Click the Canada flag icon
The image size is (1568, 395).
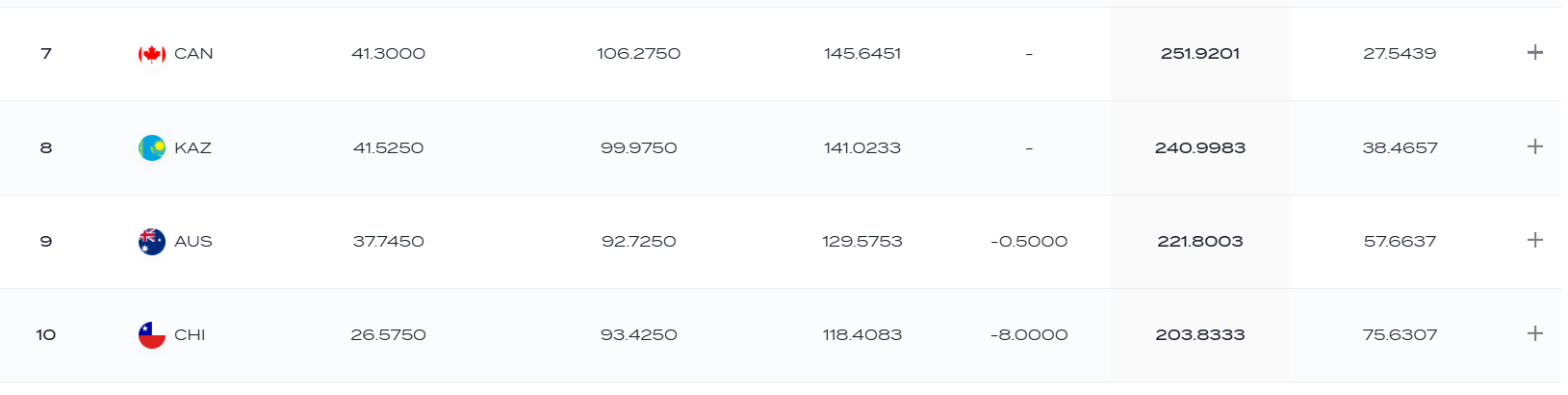[x=152, y=54]
